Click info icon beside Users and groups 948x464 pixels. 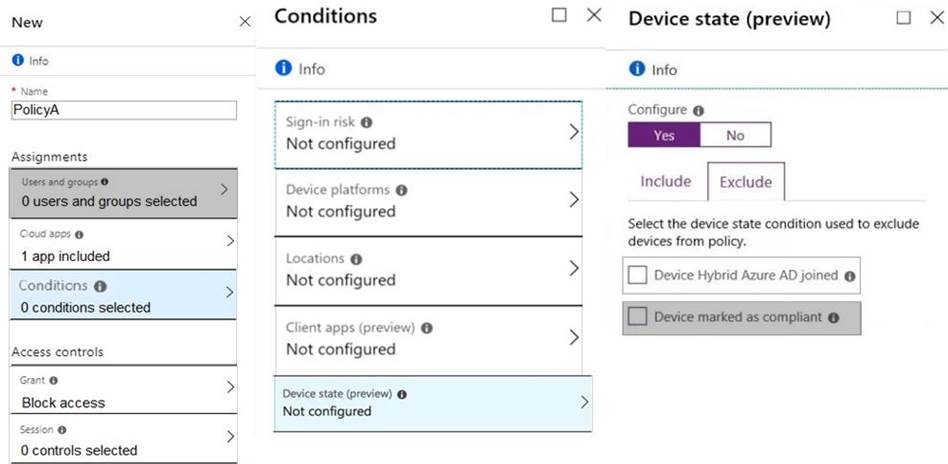pos(105,182)
